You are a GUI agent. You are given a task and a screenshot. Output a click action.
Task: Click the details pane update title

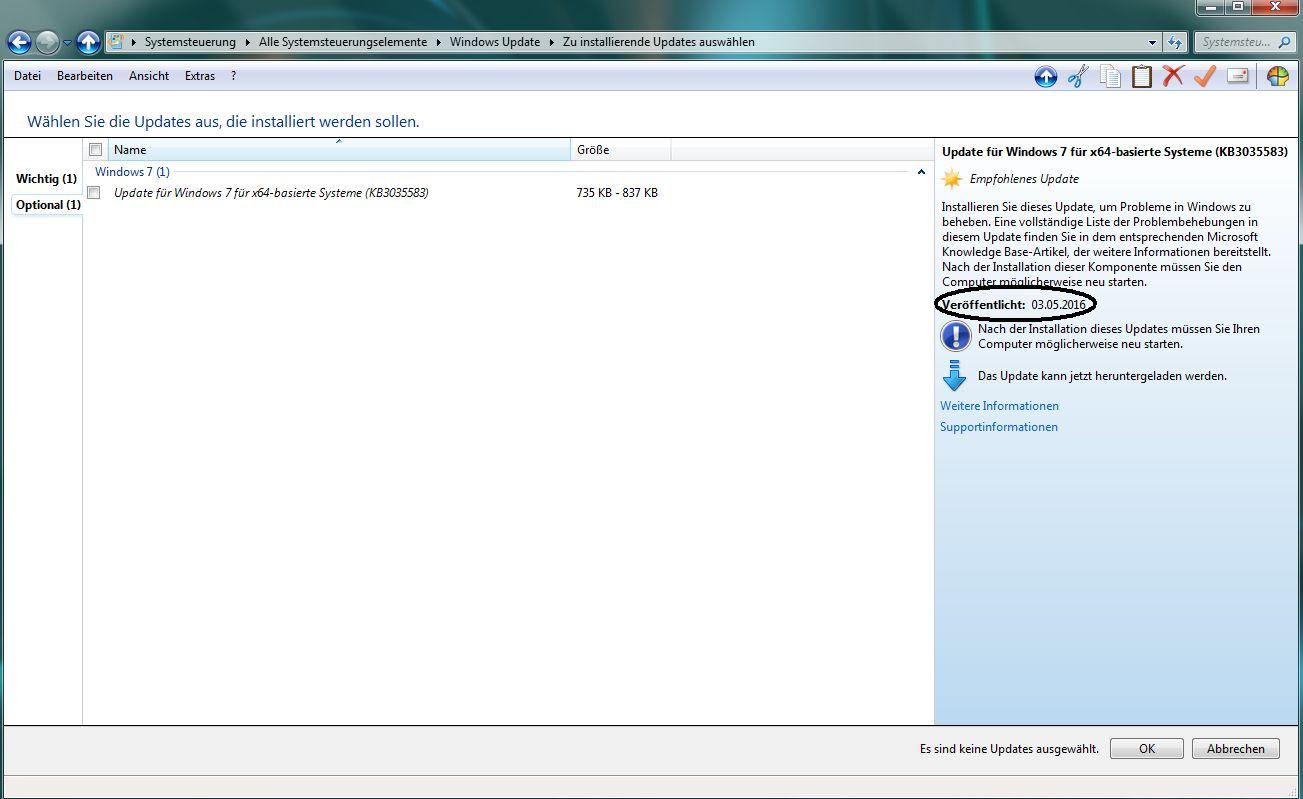pyautogui.click(x=1115, y=152)
